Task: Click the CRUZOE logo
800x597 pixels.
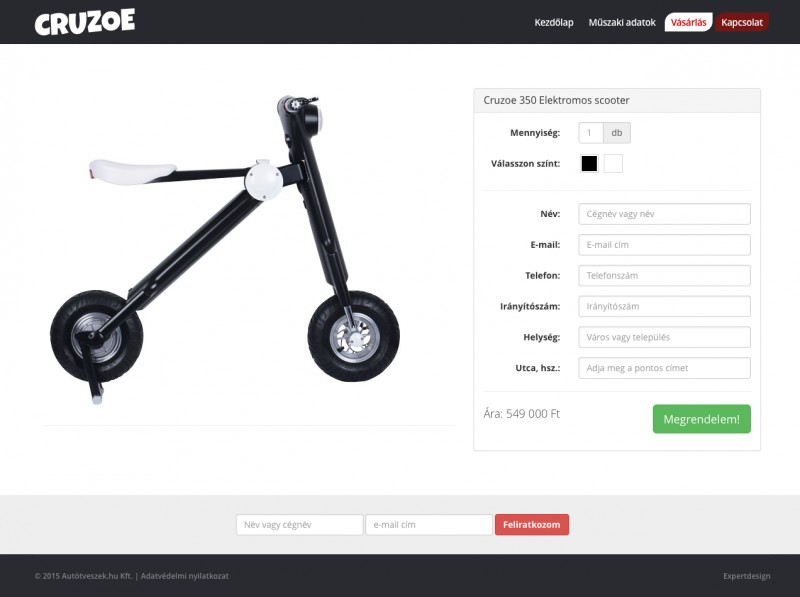Action: 85,22
